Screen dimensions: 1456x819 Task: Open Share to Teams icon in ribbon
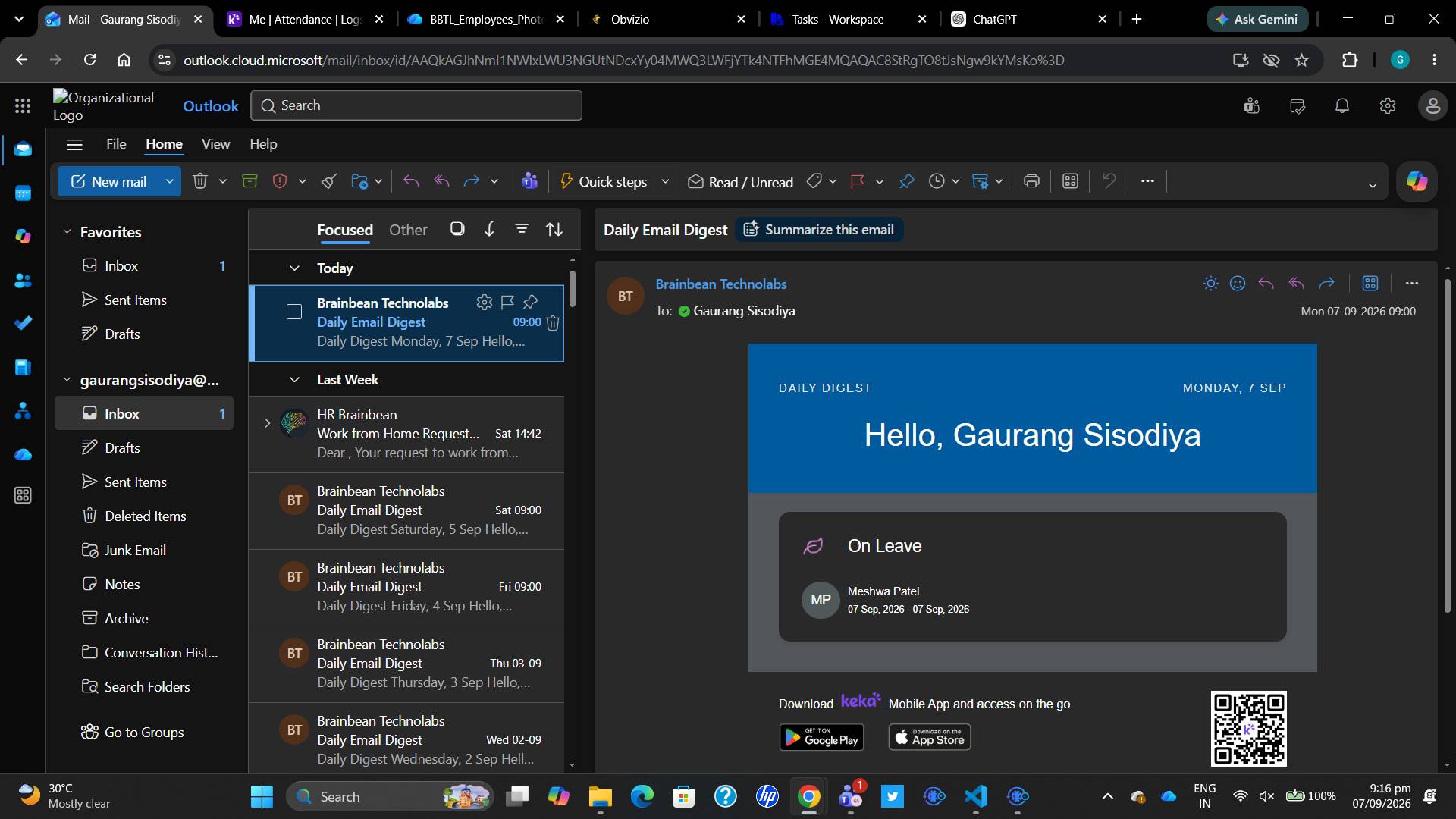point(529,181)
